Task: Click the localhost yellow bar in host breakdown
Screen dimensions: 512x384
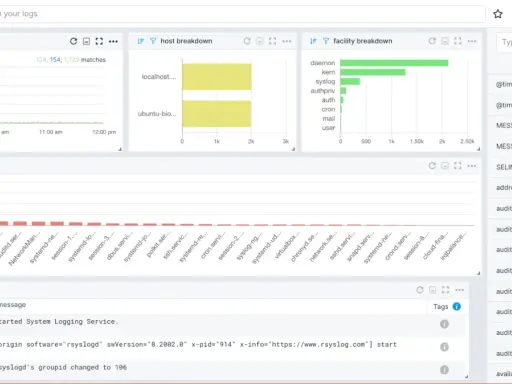Action: coord(217,77)
